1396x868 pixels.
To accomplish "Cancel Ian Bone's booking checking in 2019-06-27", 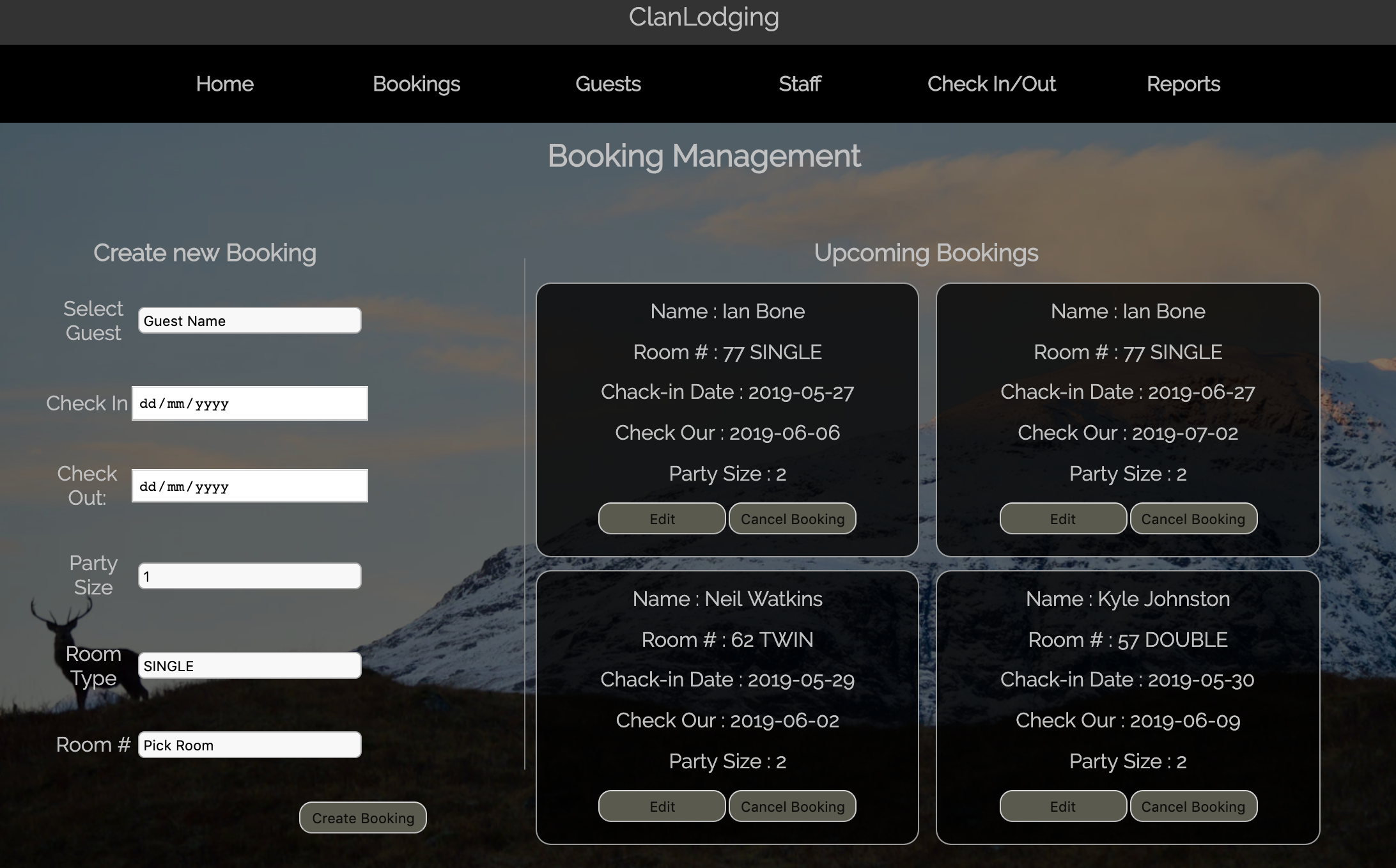I will tap(1193, 518).
